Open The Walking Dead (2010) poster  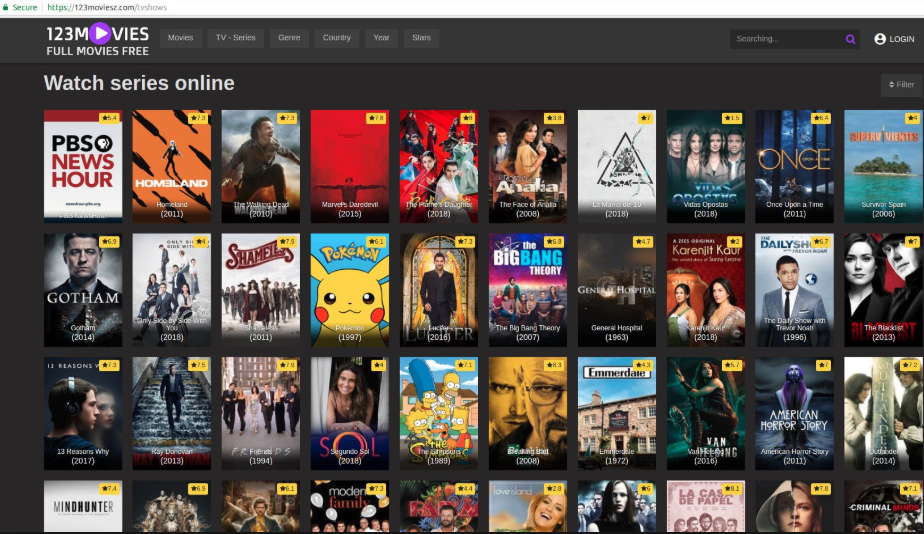[260, 166]
